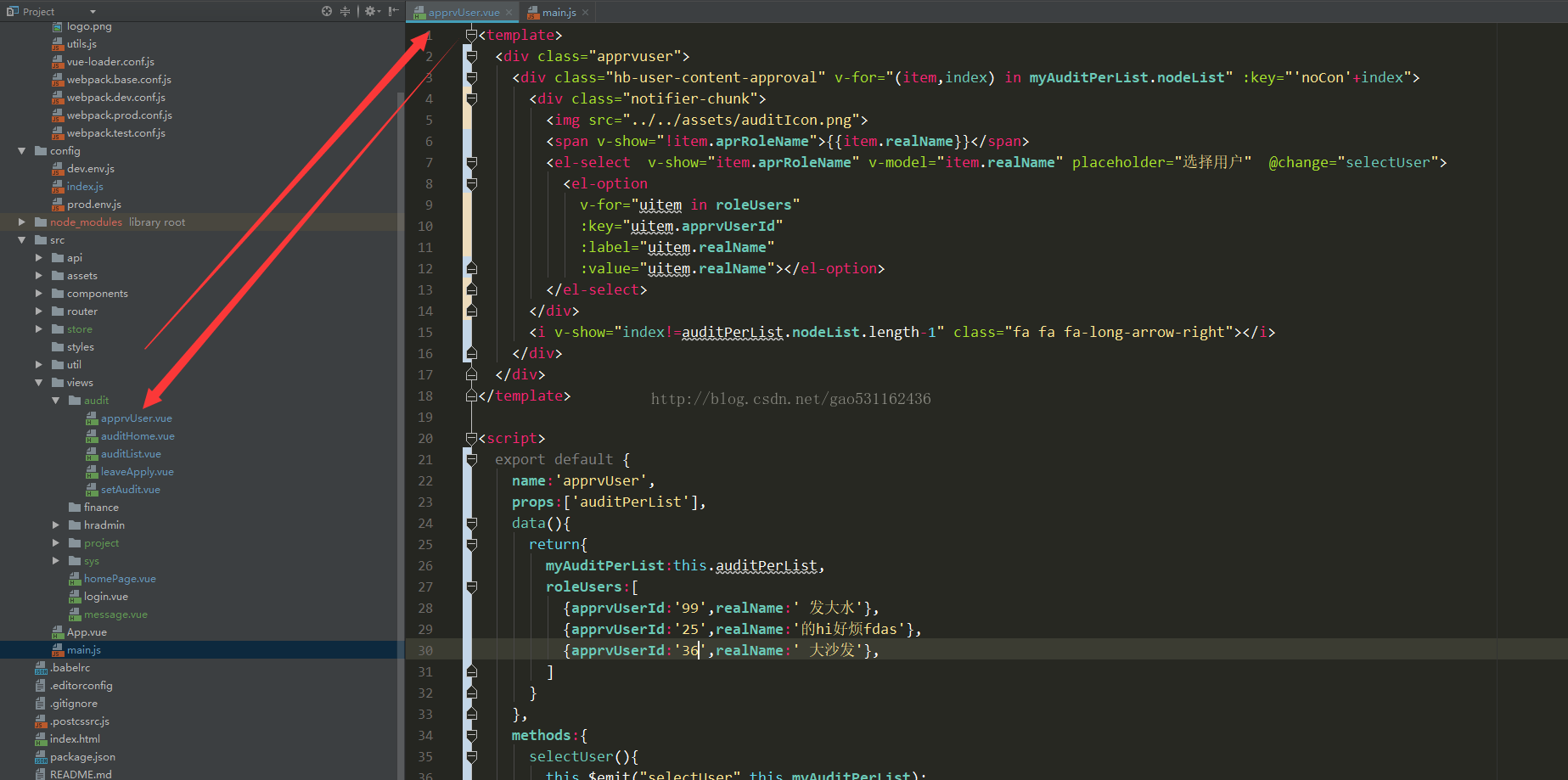The height and width of the screenshot is (780, 1568).
Task: Close the apprvUser.vue editor tab
Action: [509, 12]
